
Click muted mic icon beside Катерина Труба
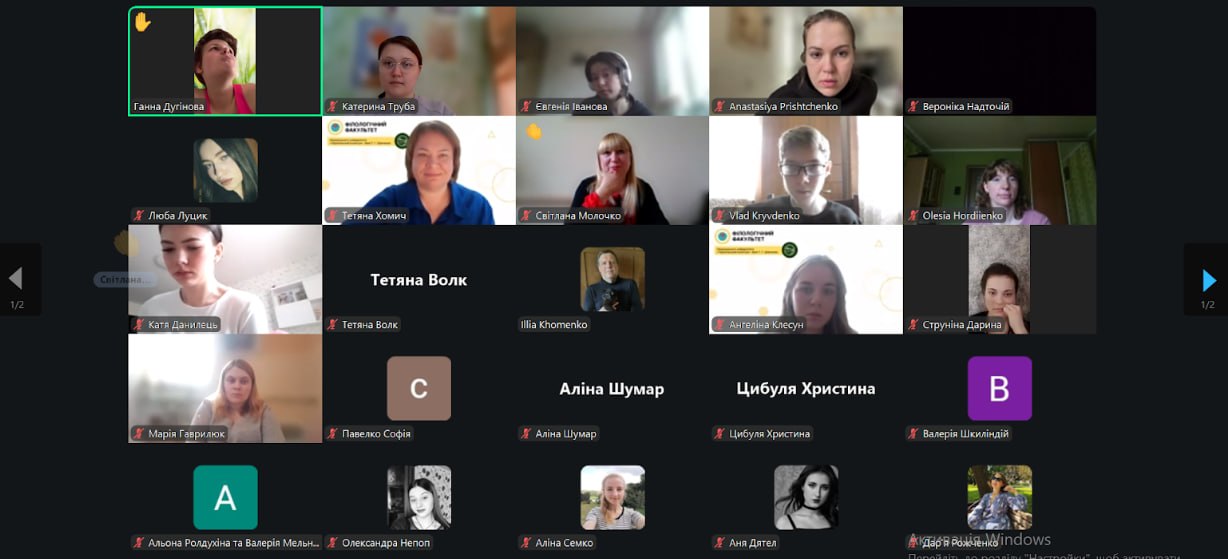(333, 107)
